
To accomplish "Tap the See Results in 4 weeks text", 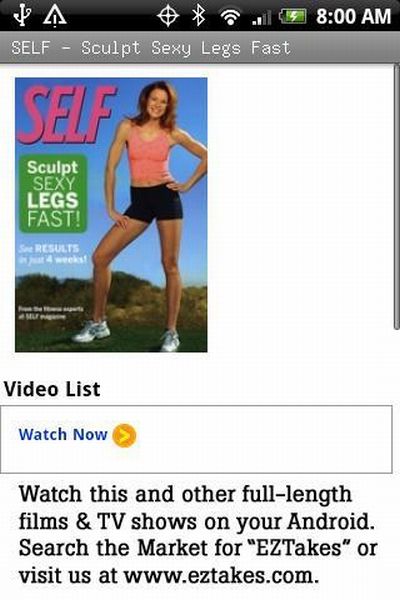I will click(53, 254).
